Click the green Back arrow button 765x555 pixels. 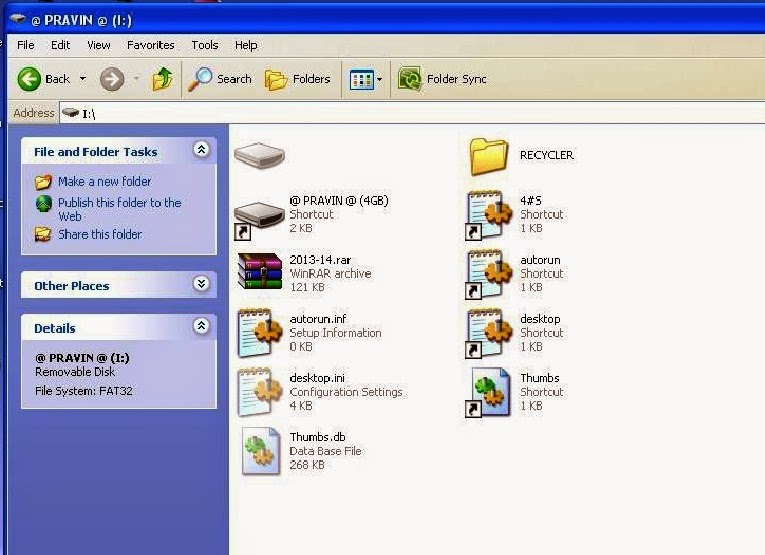click(x=29, y=79)
